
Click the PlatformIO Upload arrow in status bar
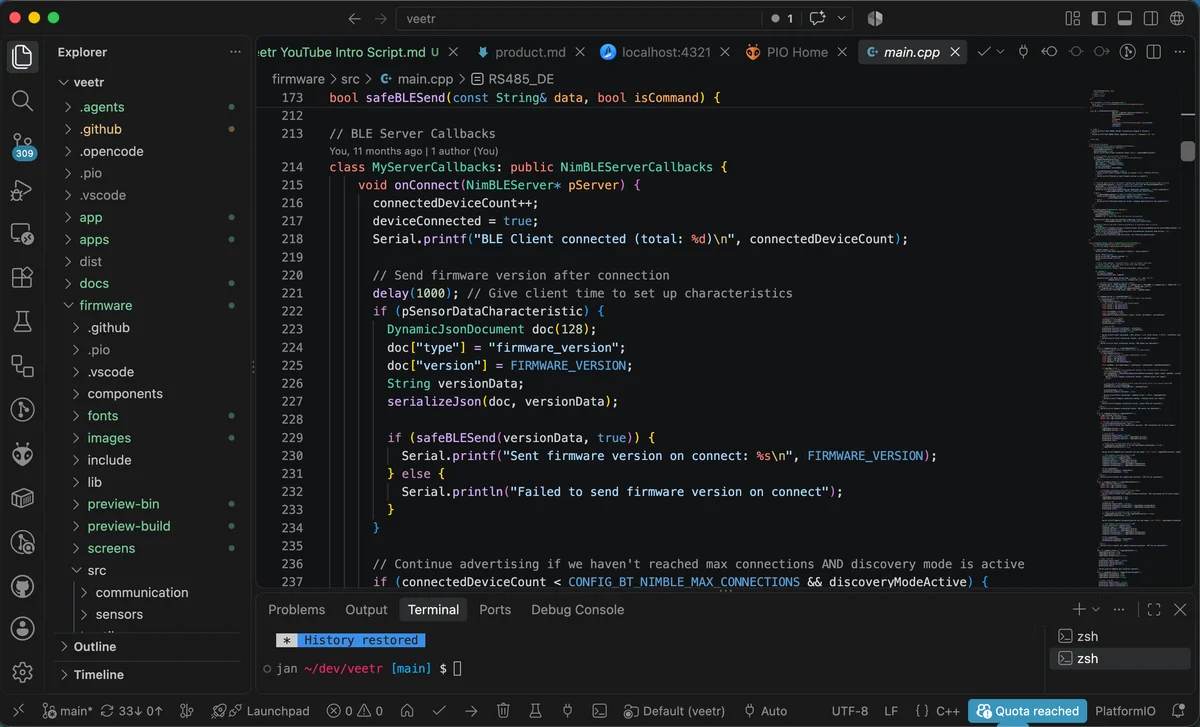click(x=470, y=711)
